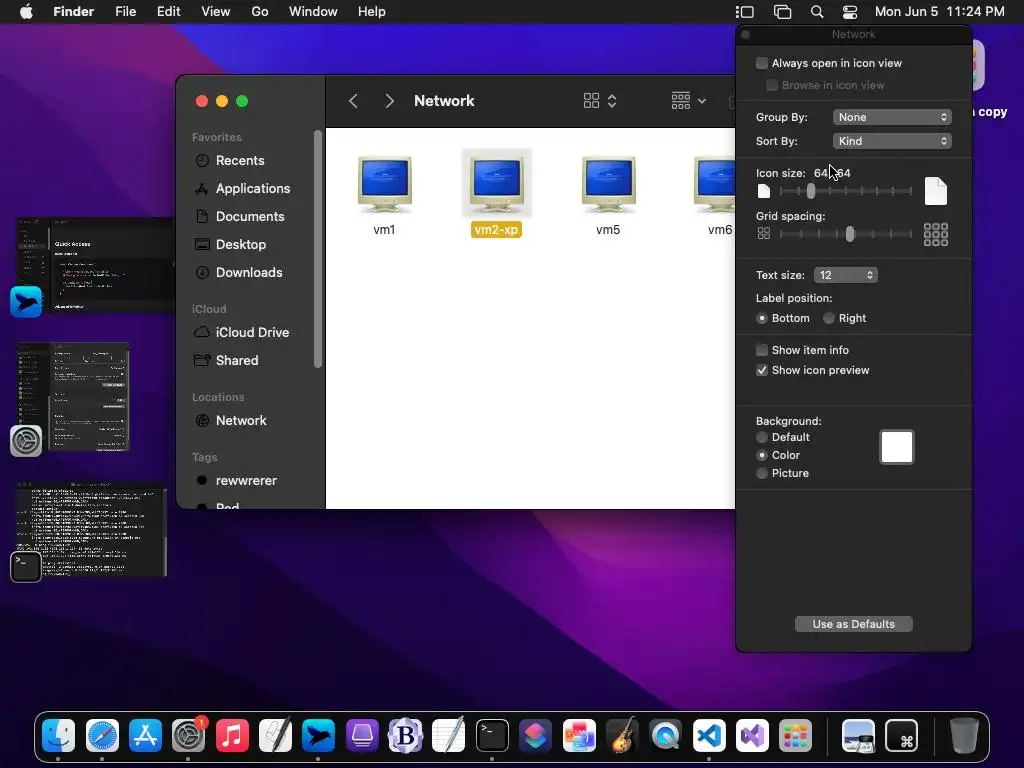Uncheck Show icon preview

761,370
